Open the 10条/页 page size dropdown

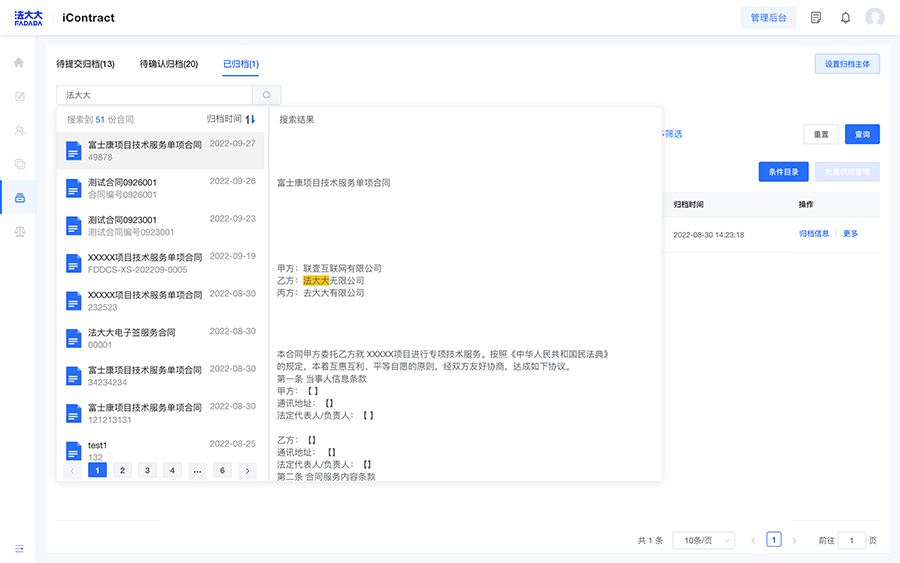coord(703,540)
